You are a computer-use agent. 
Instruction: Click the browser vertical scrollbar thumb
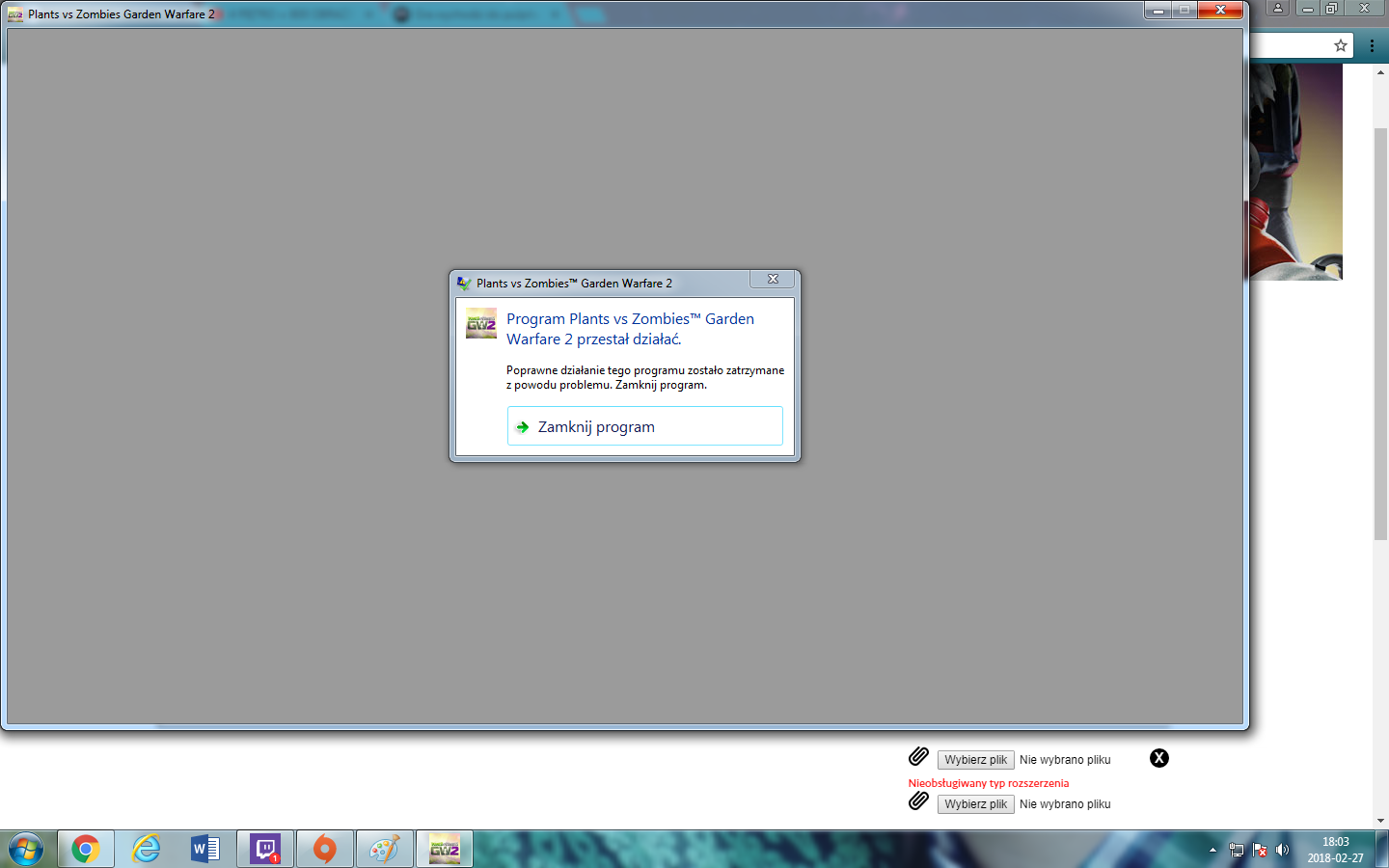point(1380,333)
